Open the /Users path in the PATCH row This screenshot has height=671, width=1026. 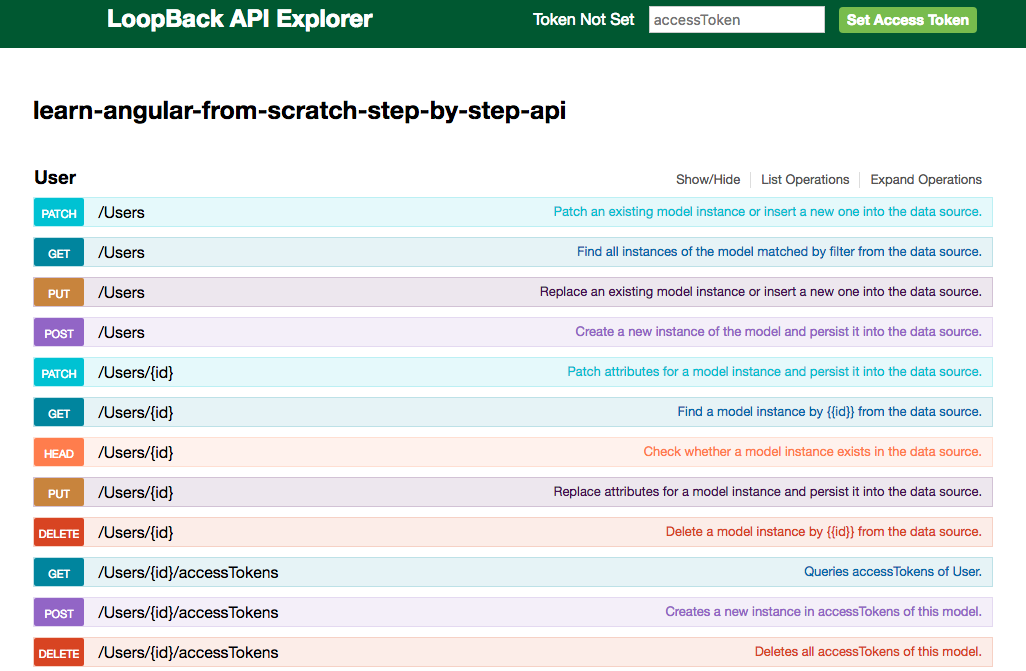tap(121, 213)
